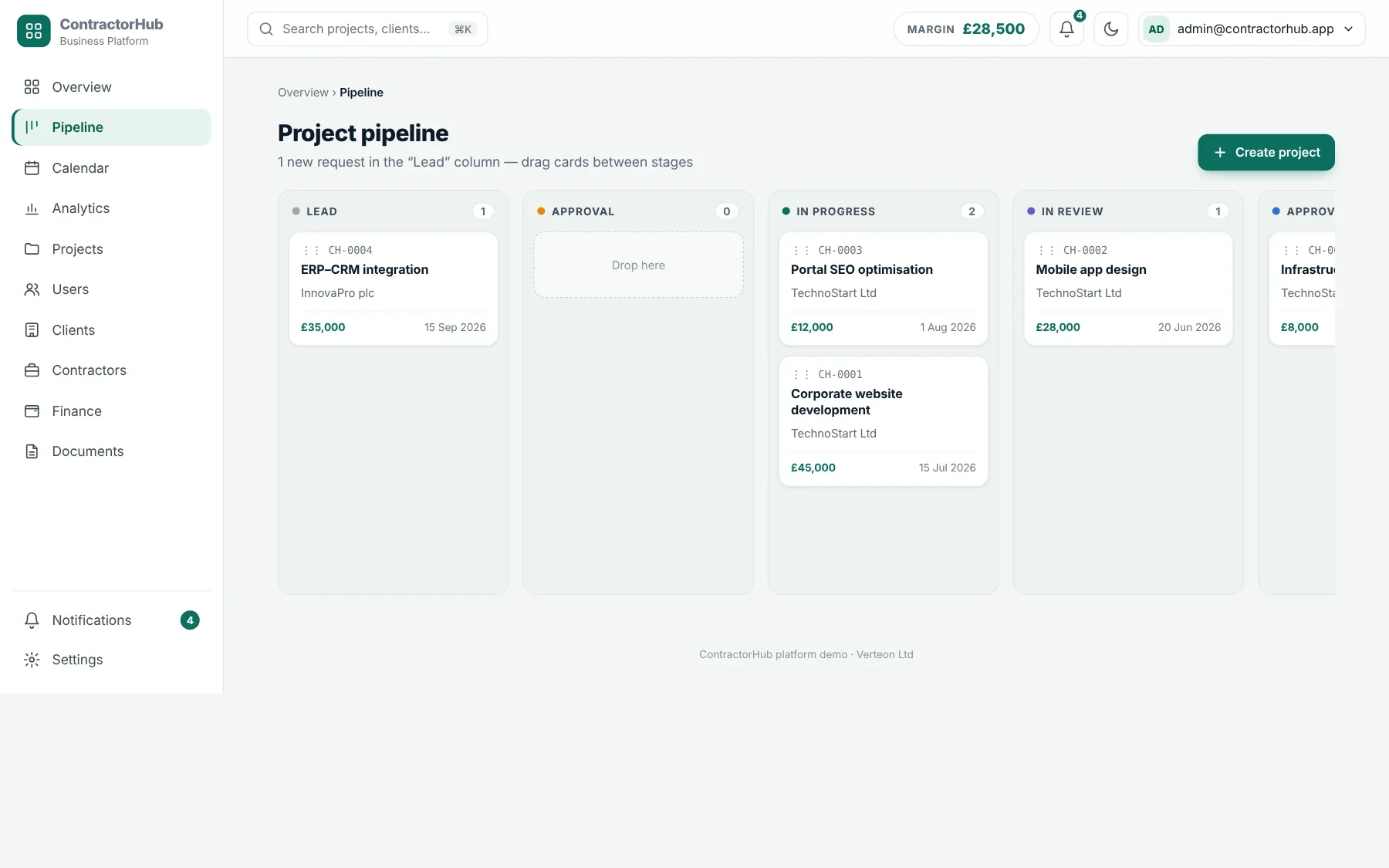Open Analytics from the sidebar
The width and height of the screenshot is (1389, 868).
click(112, 208)
